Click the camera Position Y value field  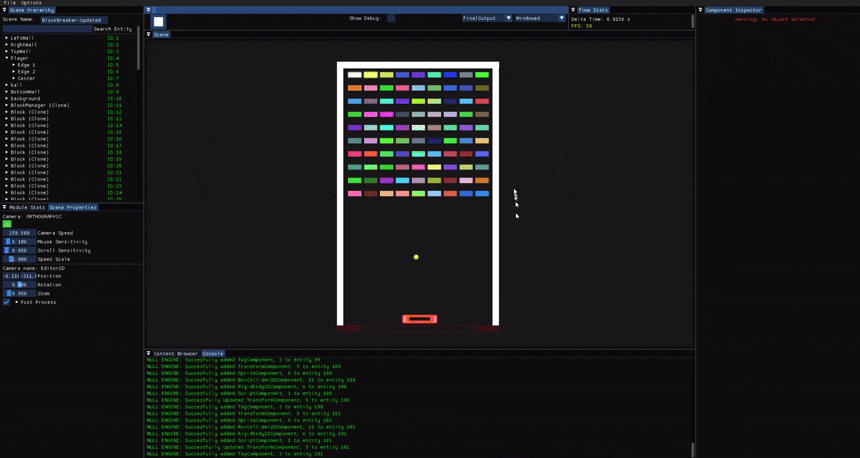pos(27,276)
